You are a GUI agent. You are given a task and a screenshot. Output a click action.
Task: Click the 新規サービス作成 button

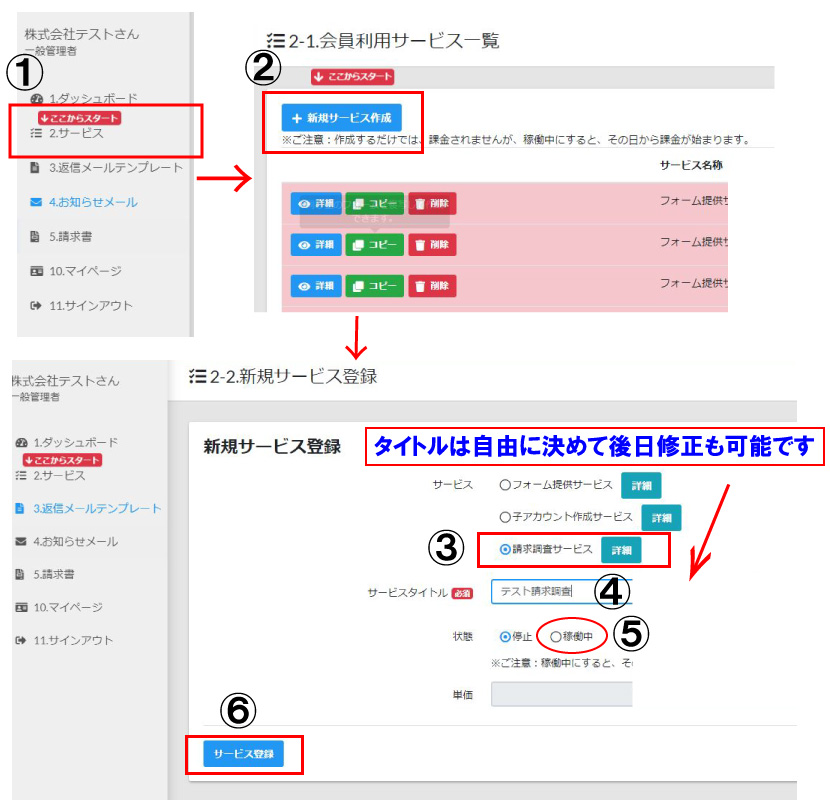click(x=341, y=118)
